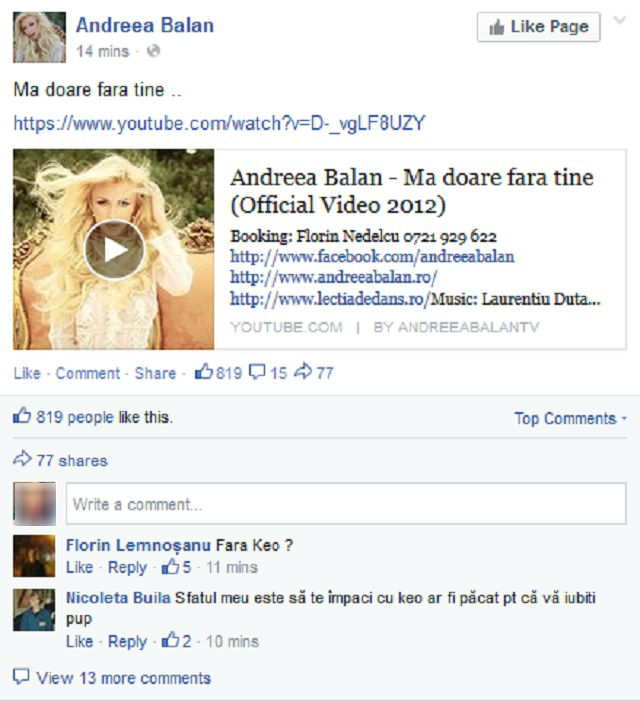Viewport: 640px width, 701px height.
Task: Reply to Nicoleta Buila's comment
Action: click(127, 641)
